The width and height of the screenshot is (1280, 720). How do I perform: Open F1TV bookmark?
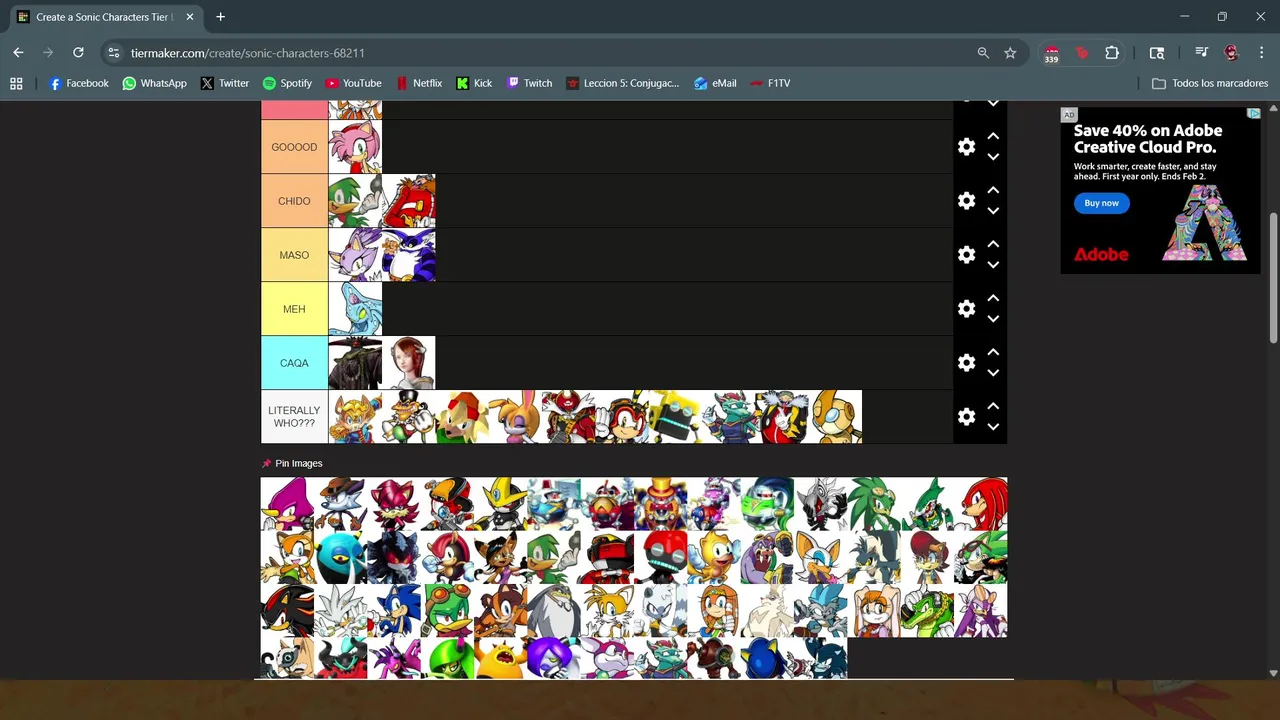[770, 83]
